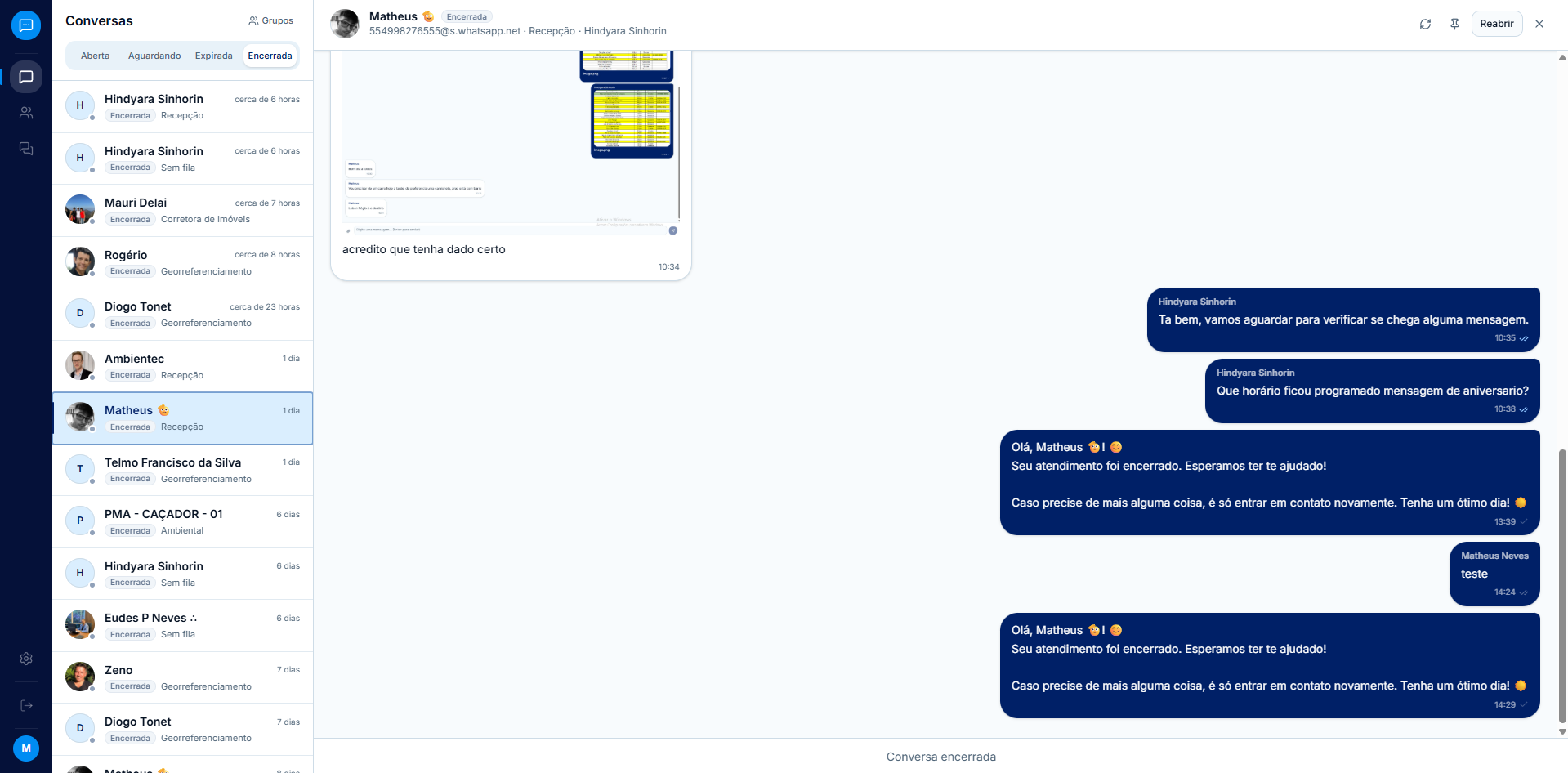Click the 'Conversa encerrada' footer text
1568x773 pixels.
940,757
